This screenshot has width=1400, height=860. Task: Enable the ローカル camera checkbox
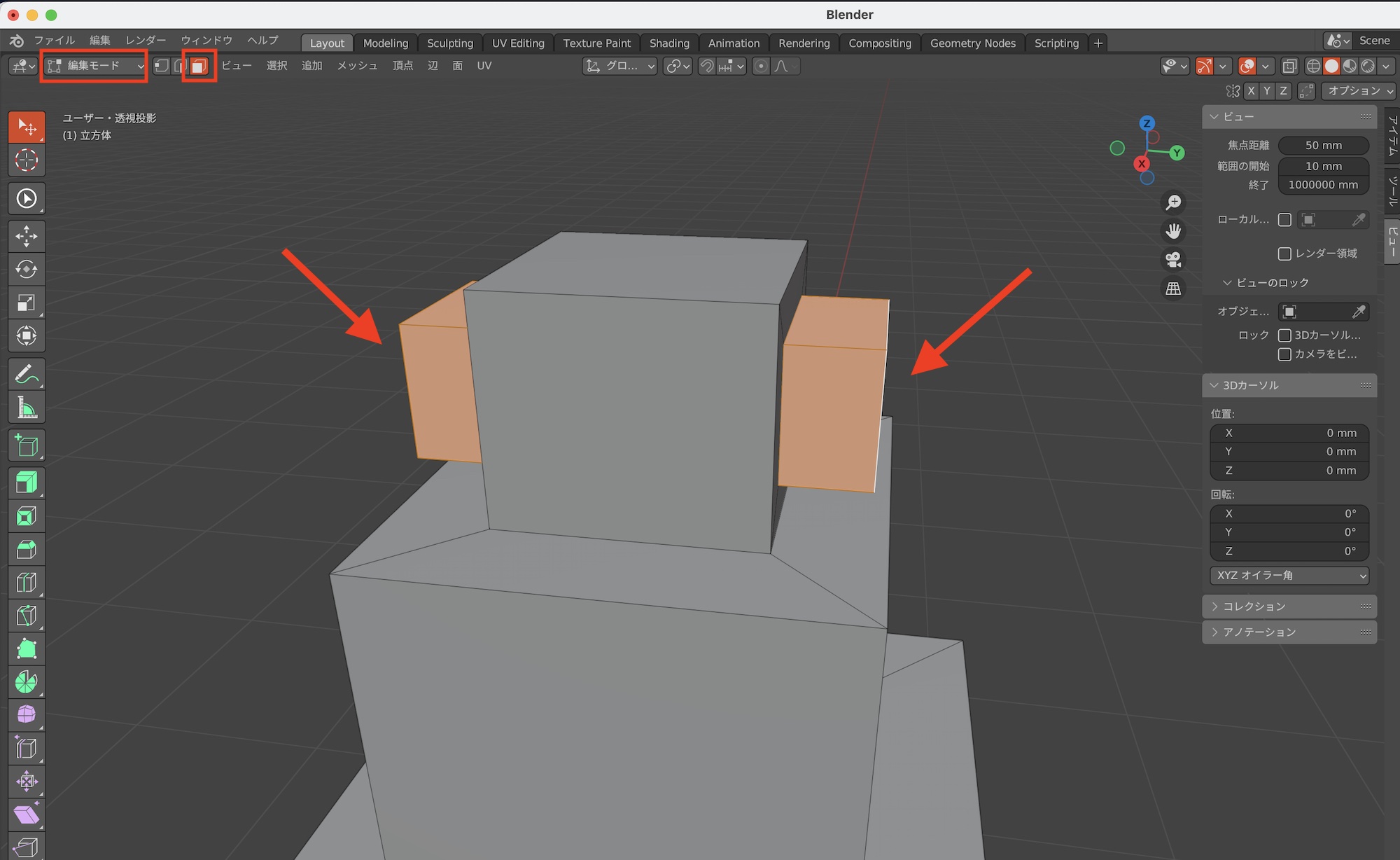pos(1284,220)
